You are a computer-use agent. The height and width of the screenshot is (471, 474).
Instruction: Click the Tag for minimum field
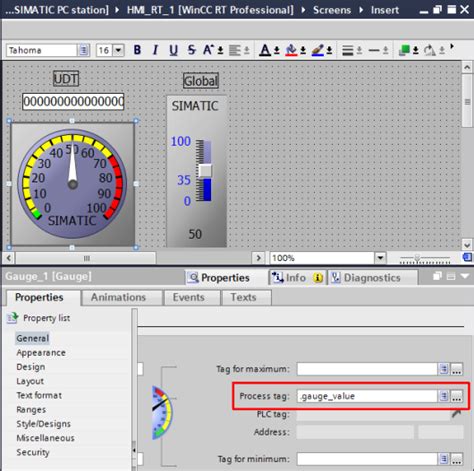click(x=367, y=459)
